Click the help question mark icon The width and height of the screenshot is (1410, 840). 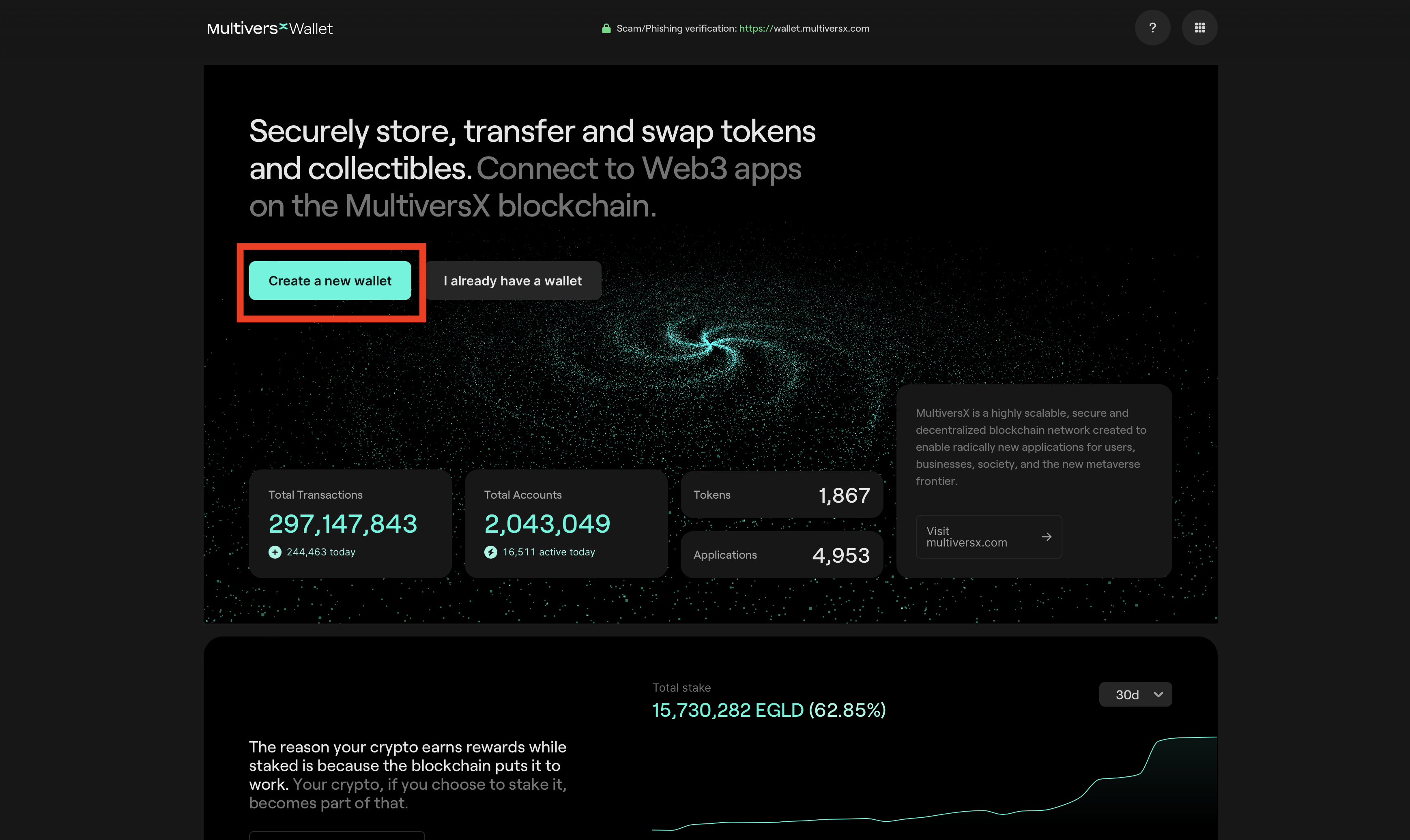coord(1153,28)
